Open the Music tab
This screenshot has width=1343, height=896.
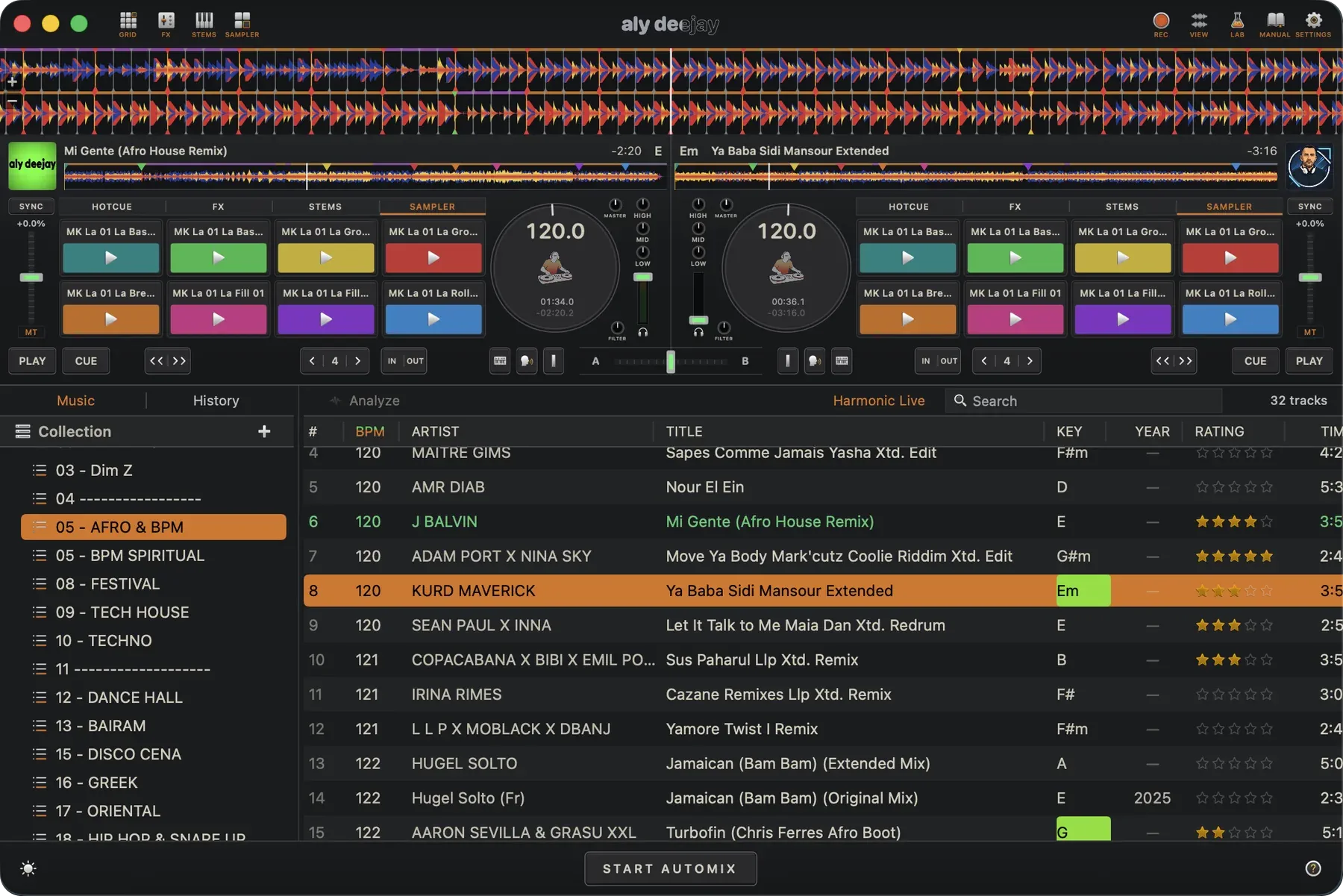[x=75, y=401]
